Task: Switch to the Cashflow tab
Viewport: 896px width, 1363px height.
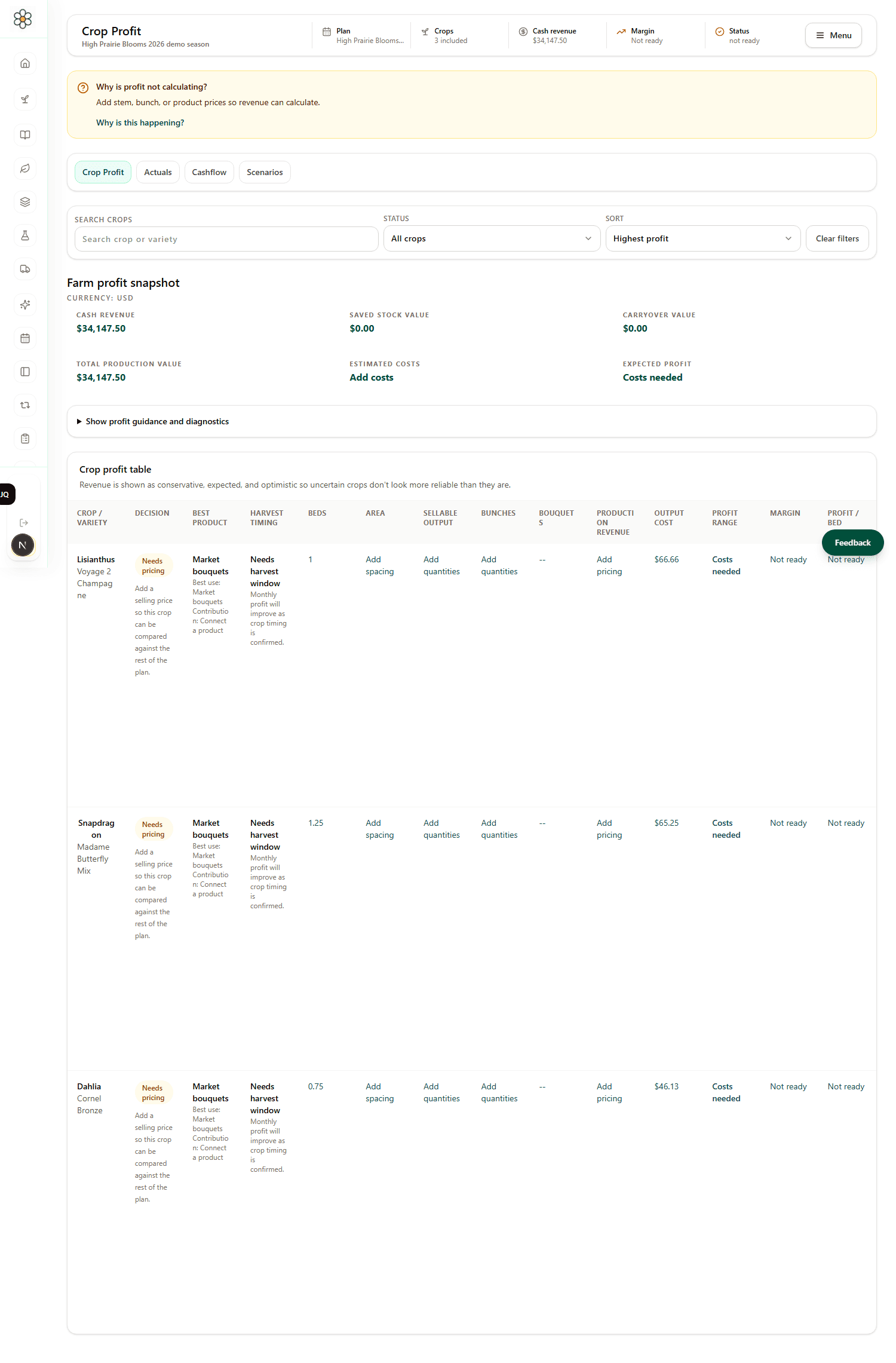Action: pyautogui.click(x=209, y=172)
